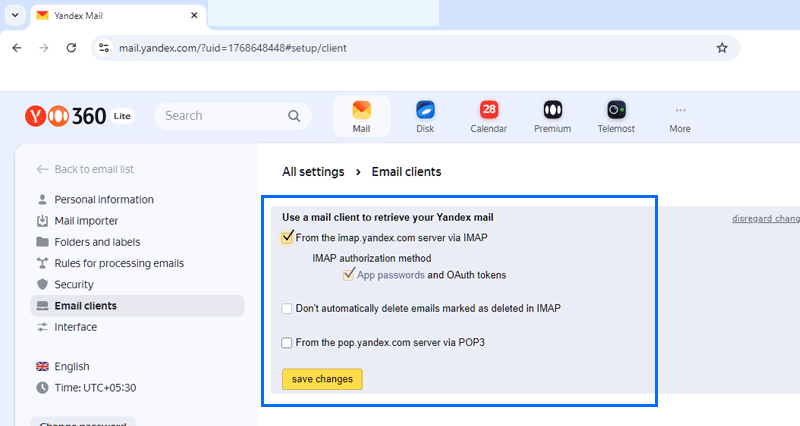The height and width of the screenshot is (426, 800).
Task: Toggle App passwords and OAuth tokens checkbox
Action: [348, 275]
